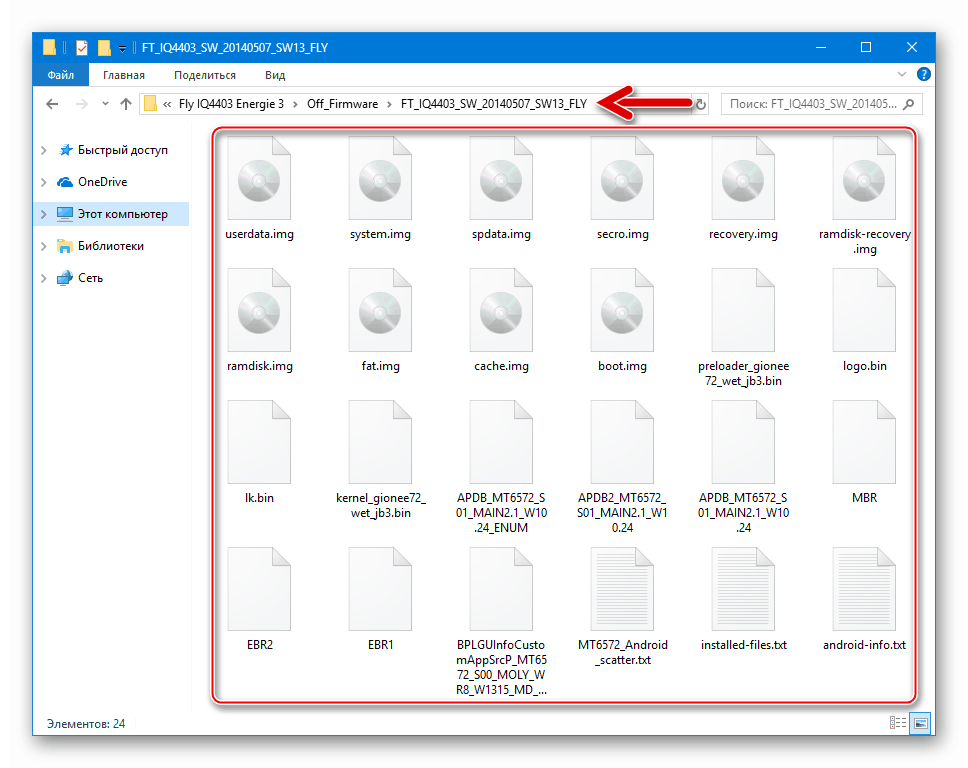Expand the OneDrive tree node
The image size is (968, 768).
click(x=44, y=182)
